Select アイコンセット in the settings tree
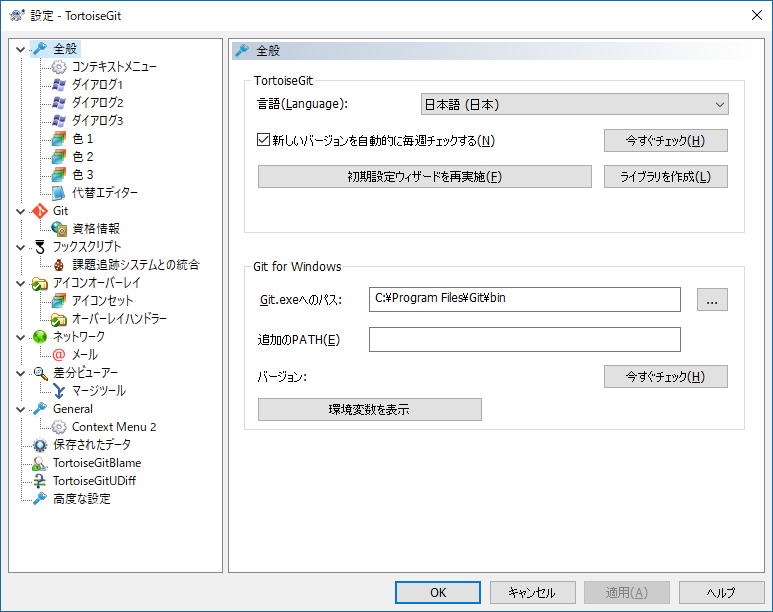The height and width of the screenshot is (612, 773). coord(102,301)
